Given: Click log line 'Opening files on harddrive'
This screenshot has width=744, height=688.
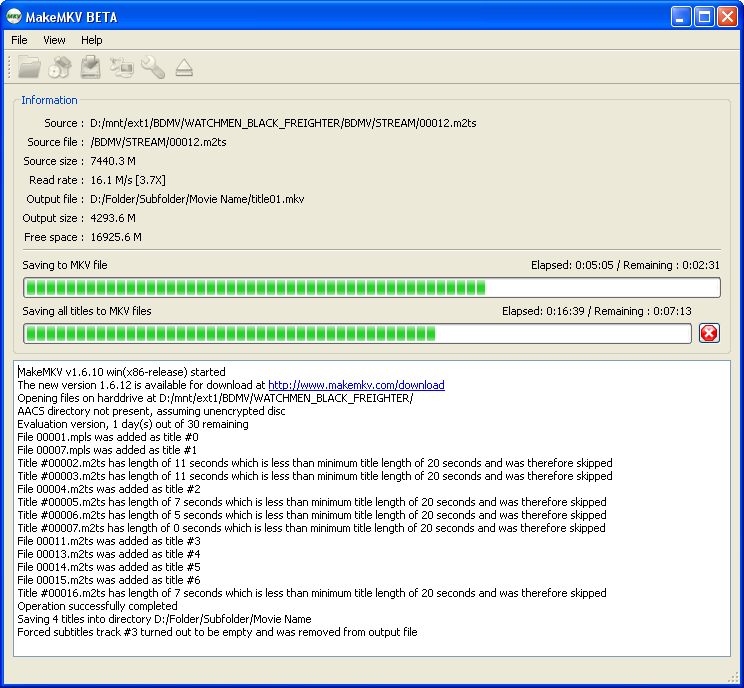Looking at the screenshot, I should 215,398.
